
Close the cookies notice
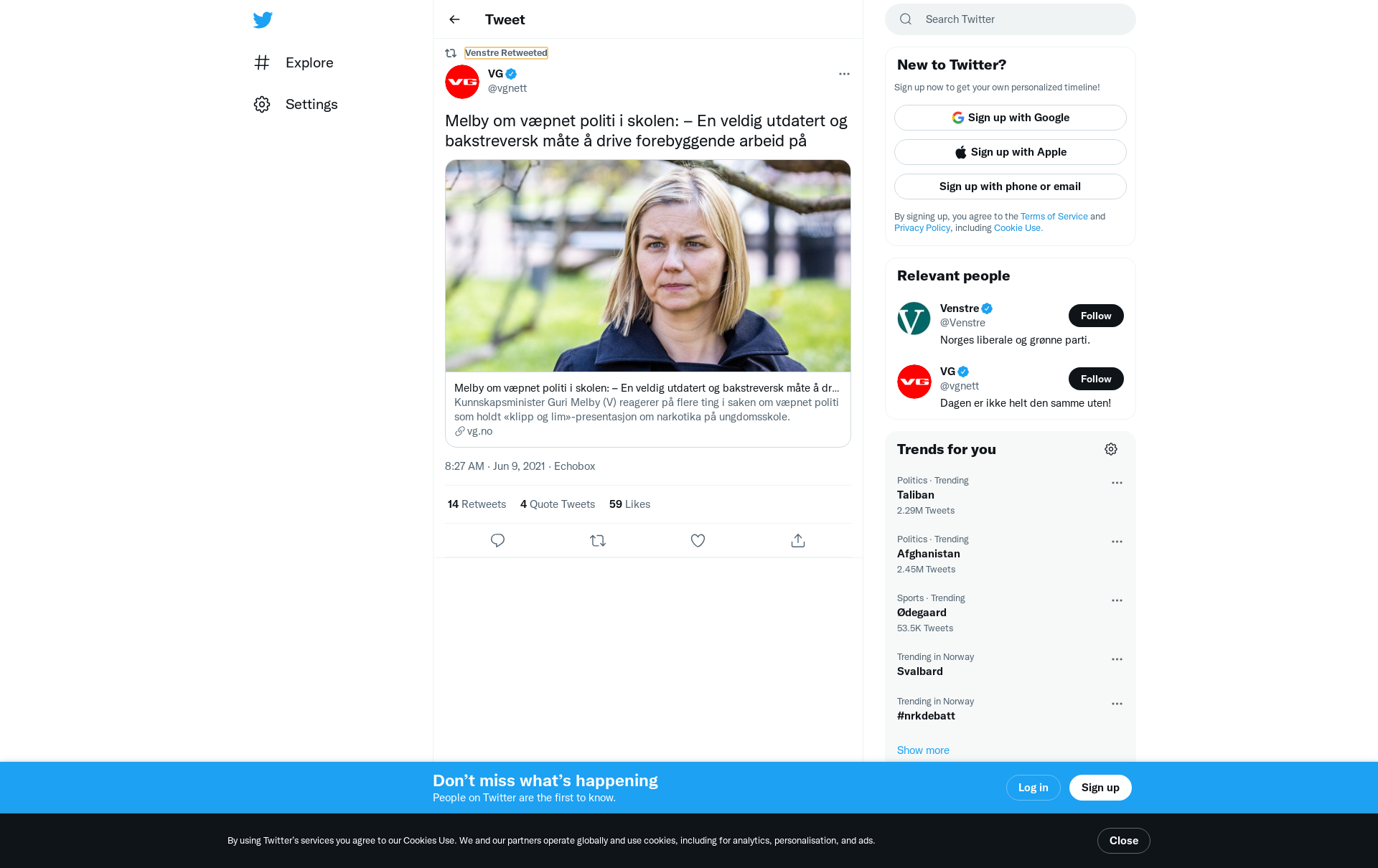pyautogui.click(x=1124, y=841)
